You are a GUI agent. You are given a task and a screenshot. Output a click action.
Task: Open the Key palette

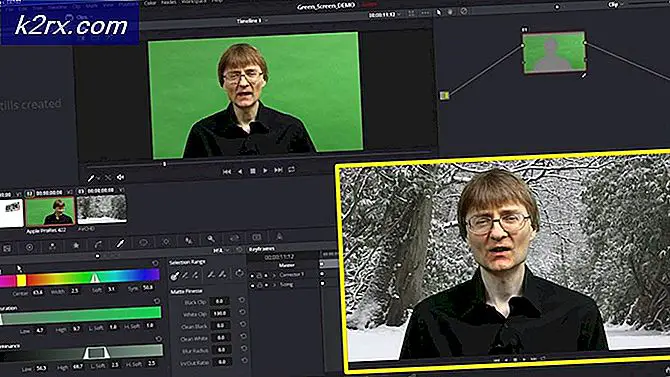pos(211,239)
